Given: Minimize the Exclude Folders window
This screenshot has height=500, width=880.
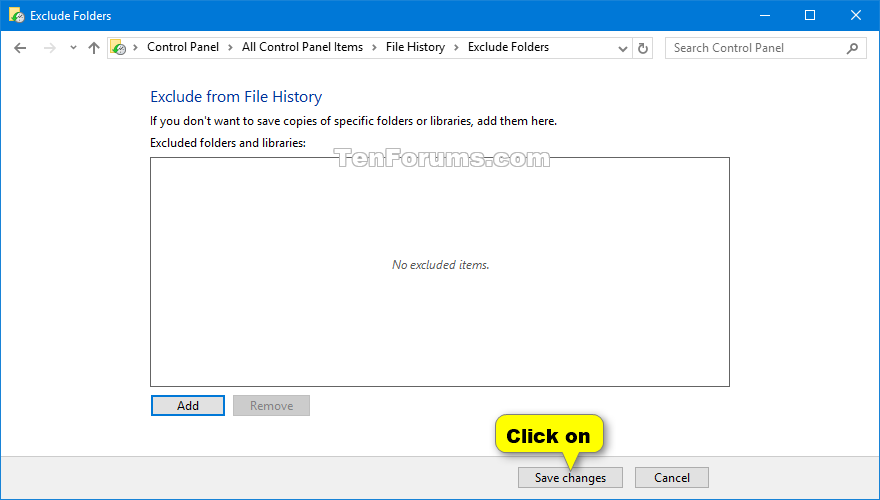Looking at the screenshot, I should [x=764, y=16].
